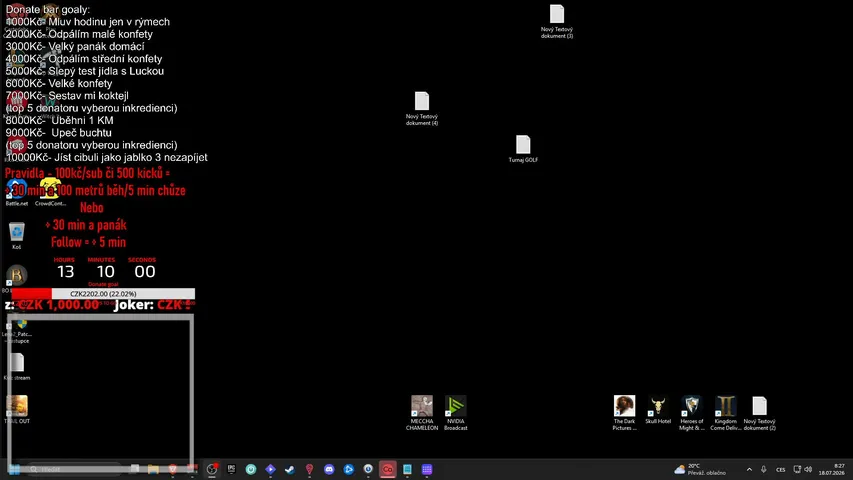Open Brave browser from the taskbar
The image size is (853, 480).
pos(172,469)
